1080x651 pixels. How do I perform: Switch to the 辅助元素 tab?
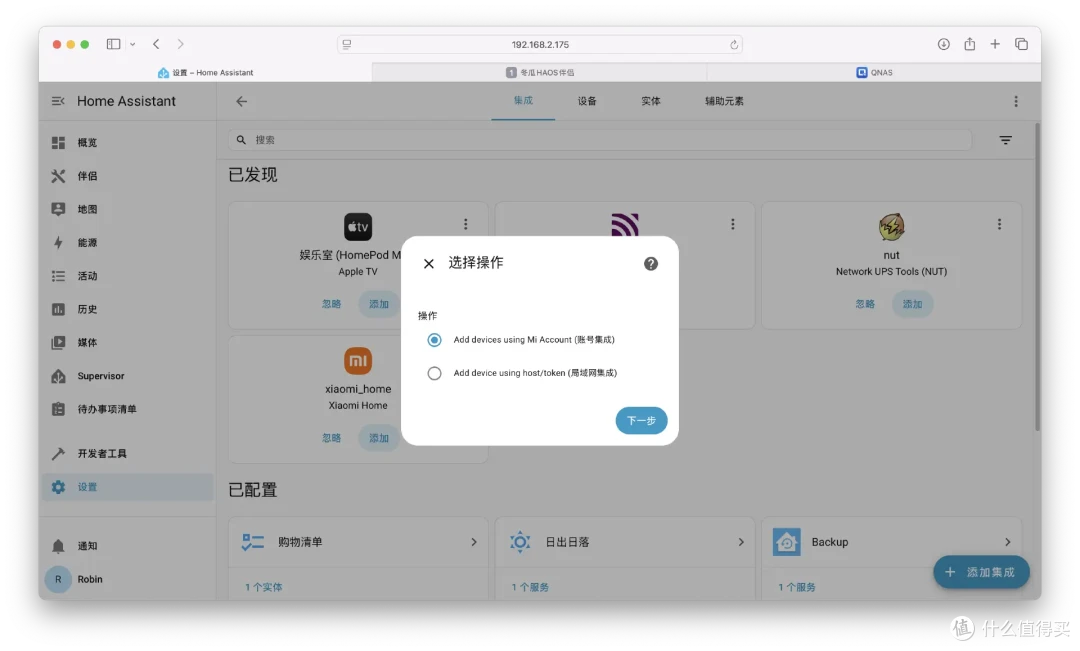(724, 101)
